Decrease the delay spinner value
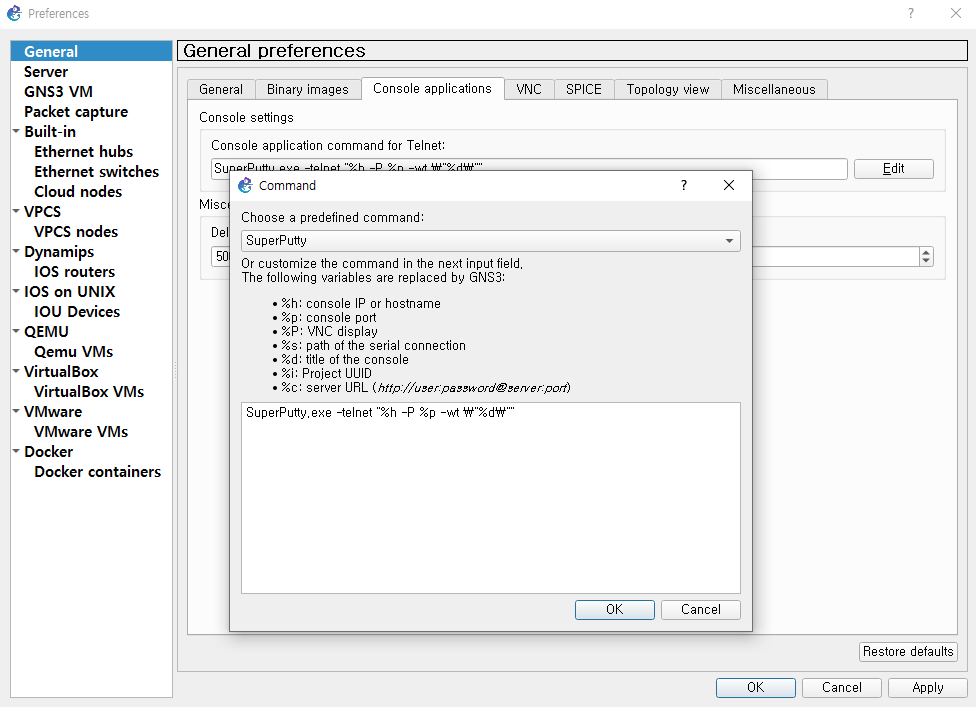This screenshot has width=976, height=707. tap(926, 261)
